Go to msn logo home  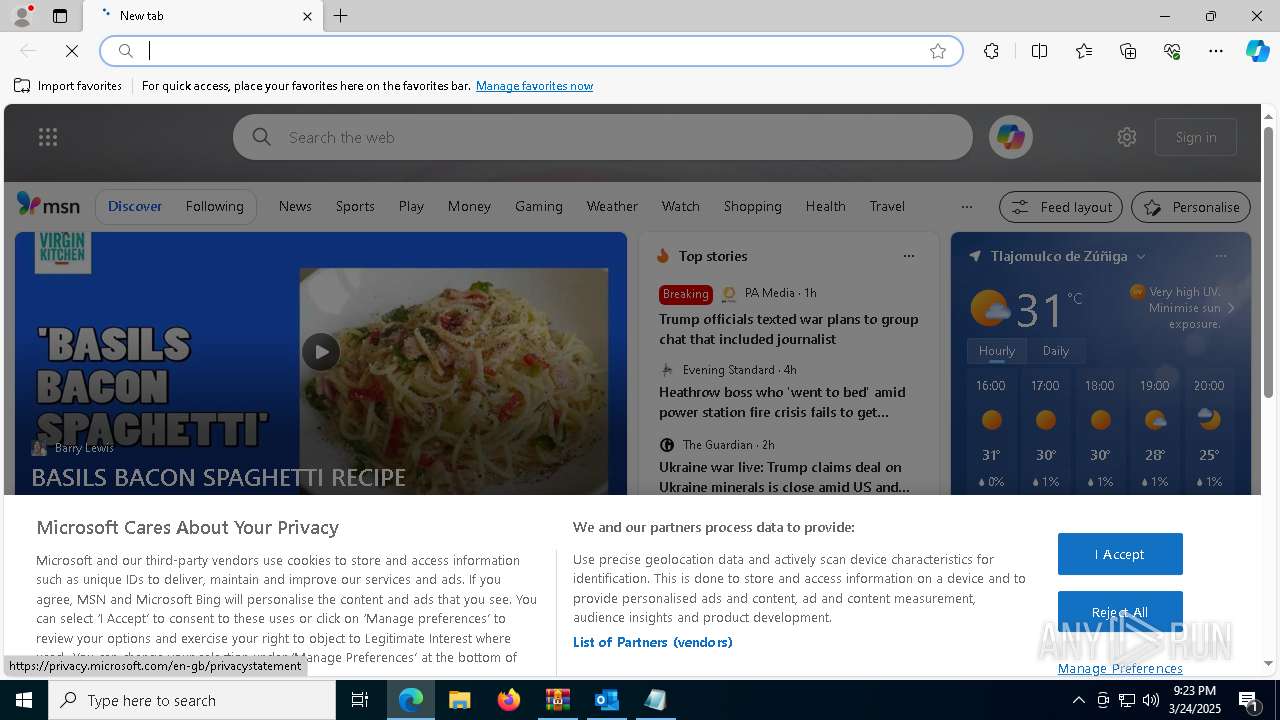(48, 205)
